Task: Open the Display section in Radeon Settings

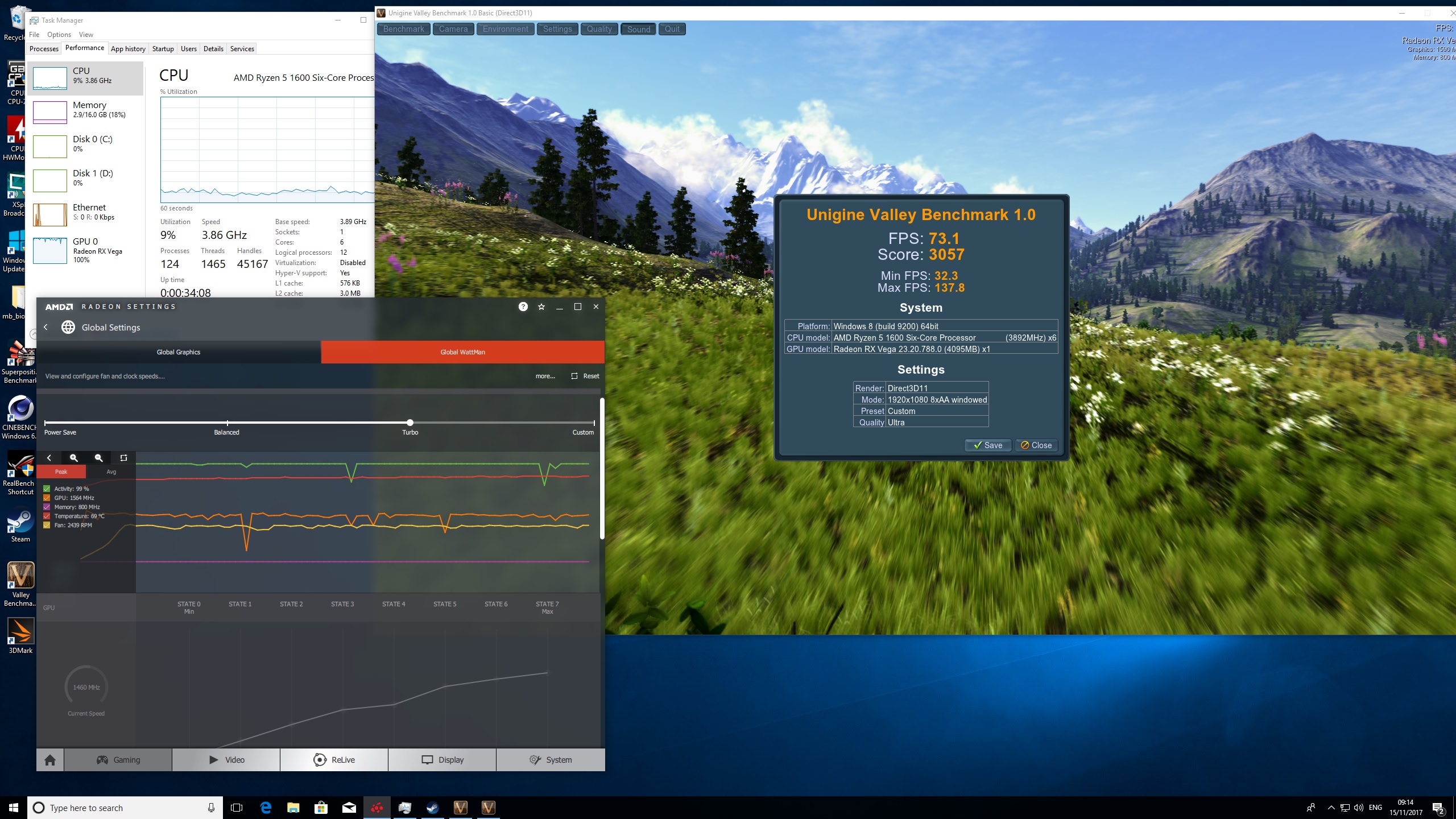Action: point(442,760)
